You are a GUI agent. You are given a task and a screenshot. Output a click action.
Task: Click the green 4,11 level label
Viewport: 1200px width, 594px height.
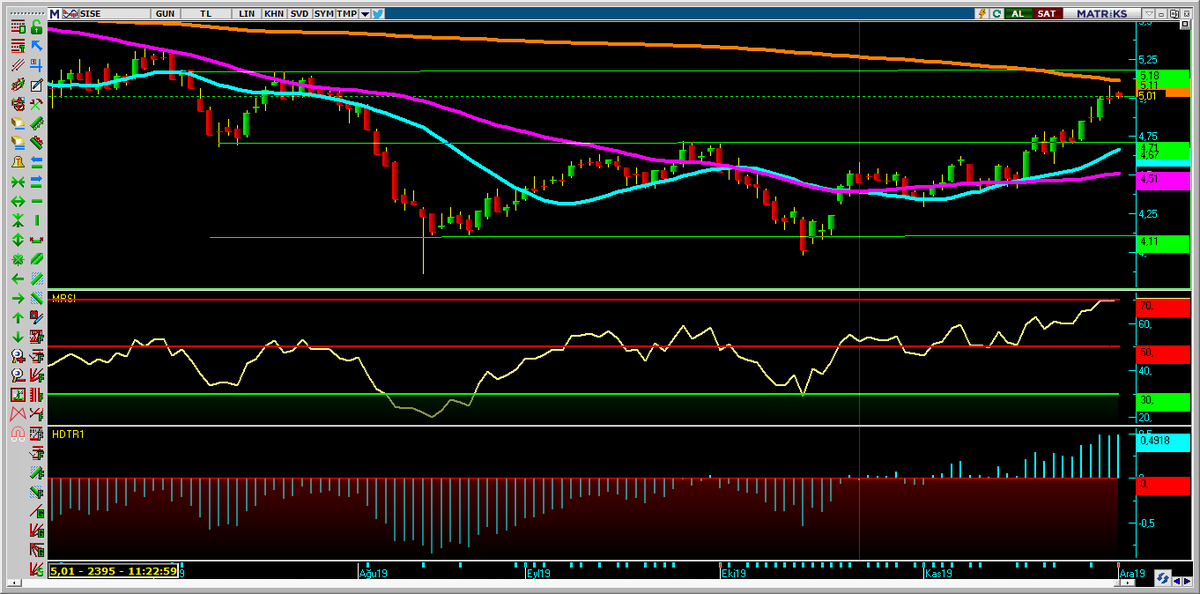click(x=1162, y=242)
